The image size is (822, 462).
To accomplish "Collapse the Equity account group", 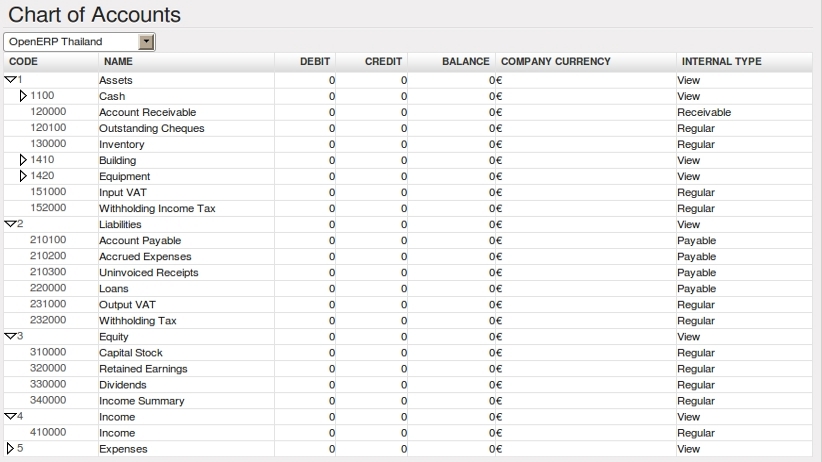I will [x=10, y=336].
